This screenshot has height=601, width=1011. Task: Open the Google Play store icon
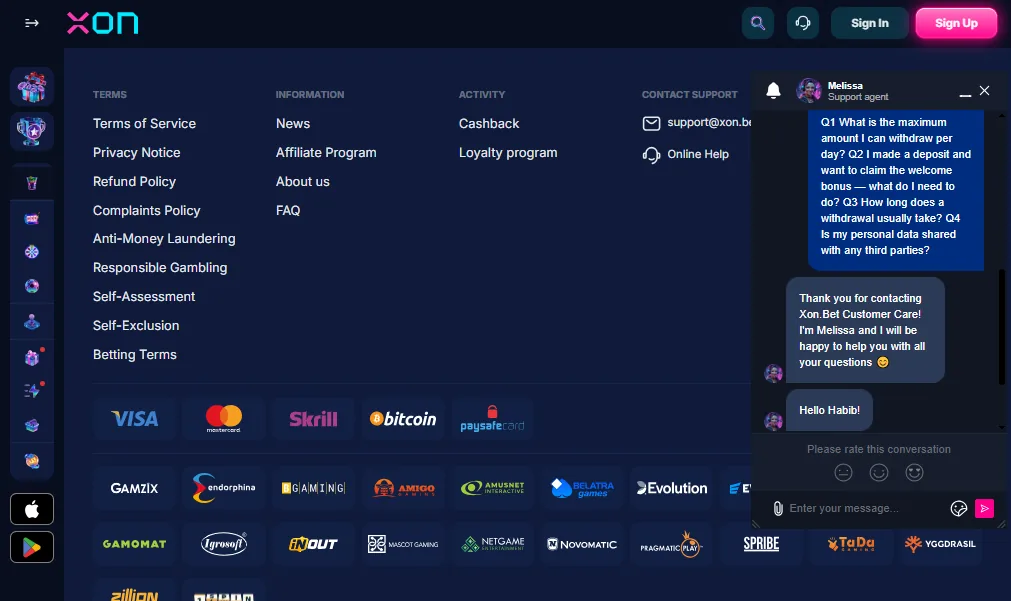point(32,547)
